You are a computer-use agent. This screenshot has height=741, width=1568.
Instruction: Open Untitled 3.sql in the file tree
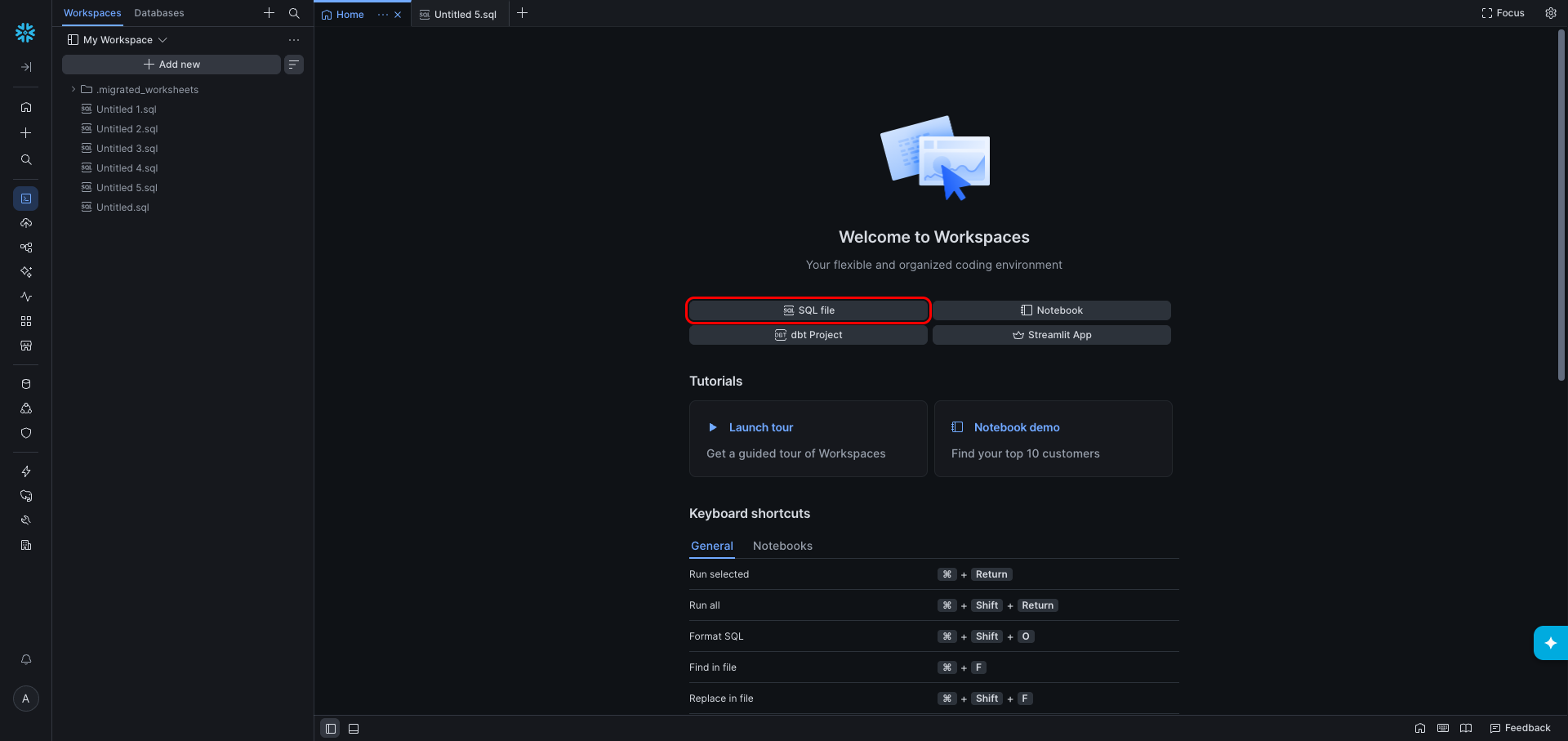tap(127, 149)
